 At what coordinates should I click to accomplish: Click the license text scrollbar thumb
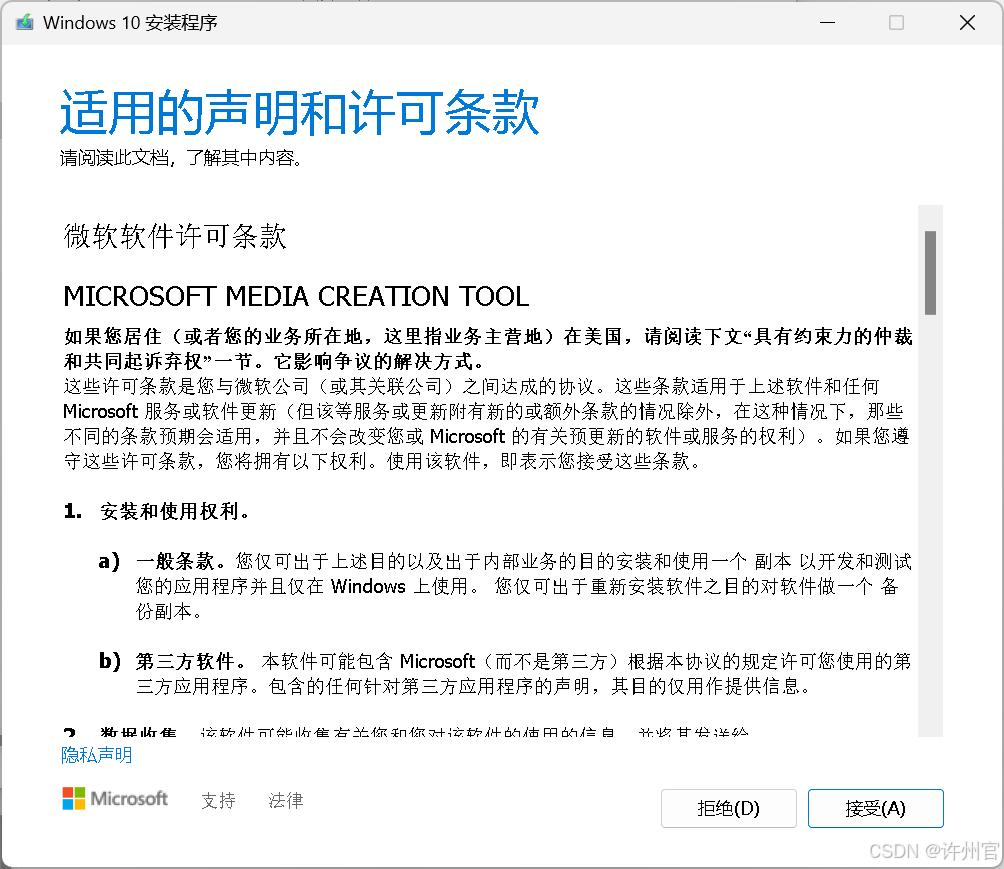tap(930, 273)
